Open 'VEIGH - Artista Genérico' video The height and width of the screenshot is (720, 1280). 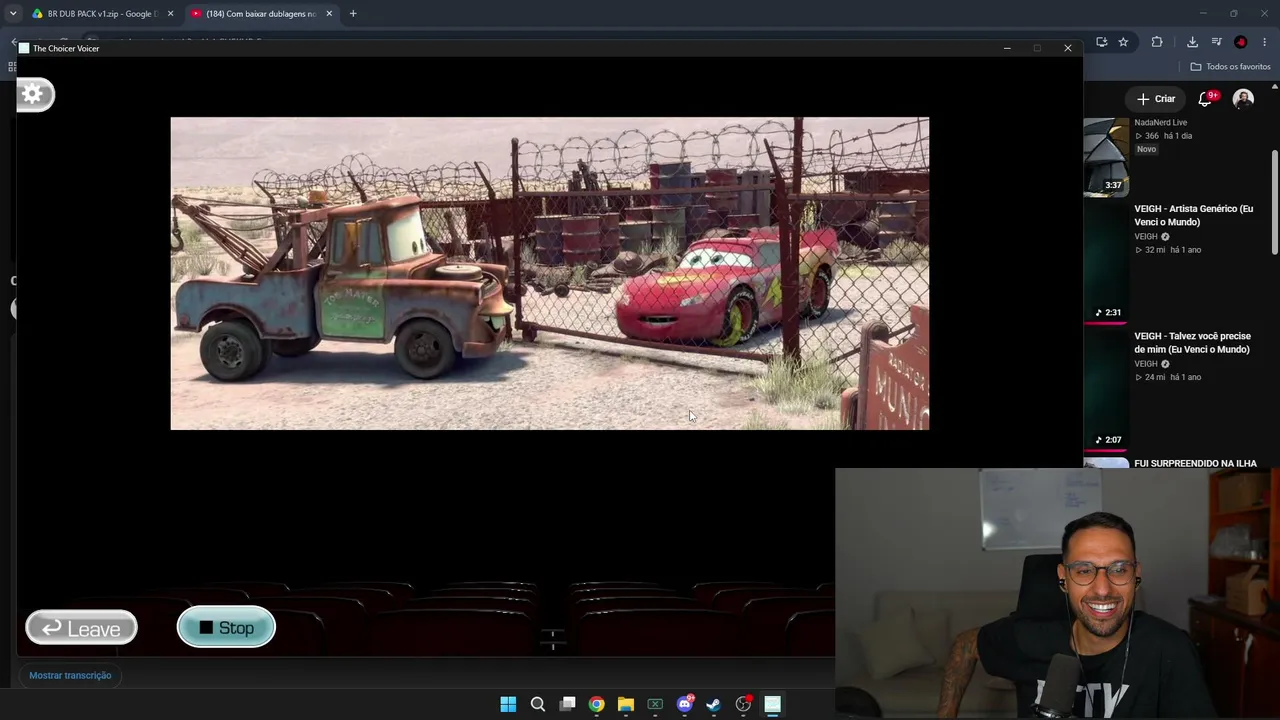(x=1193, y=215)
